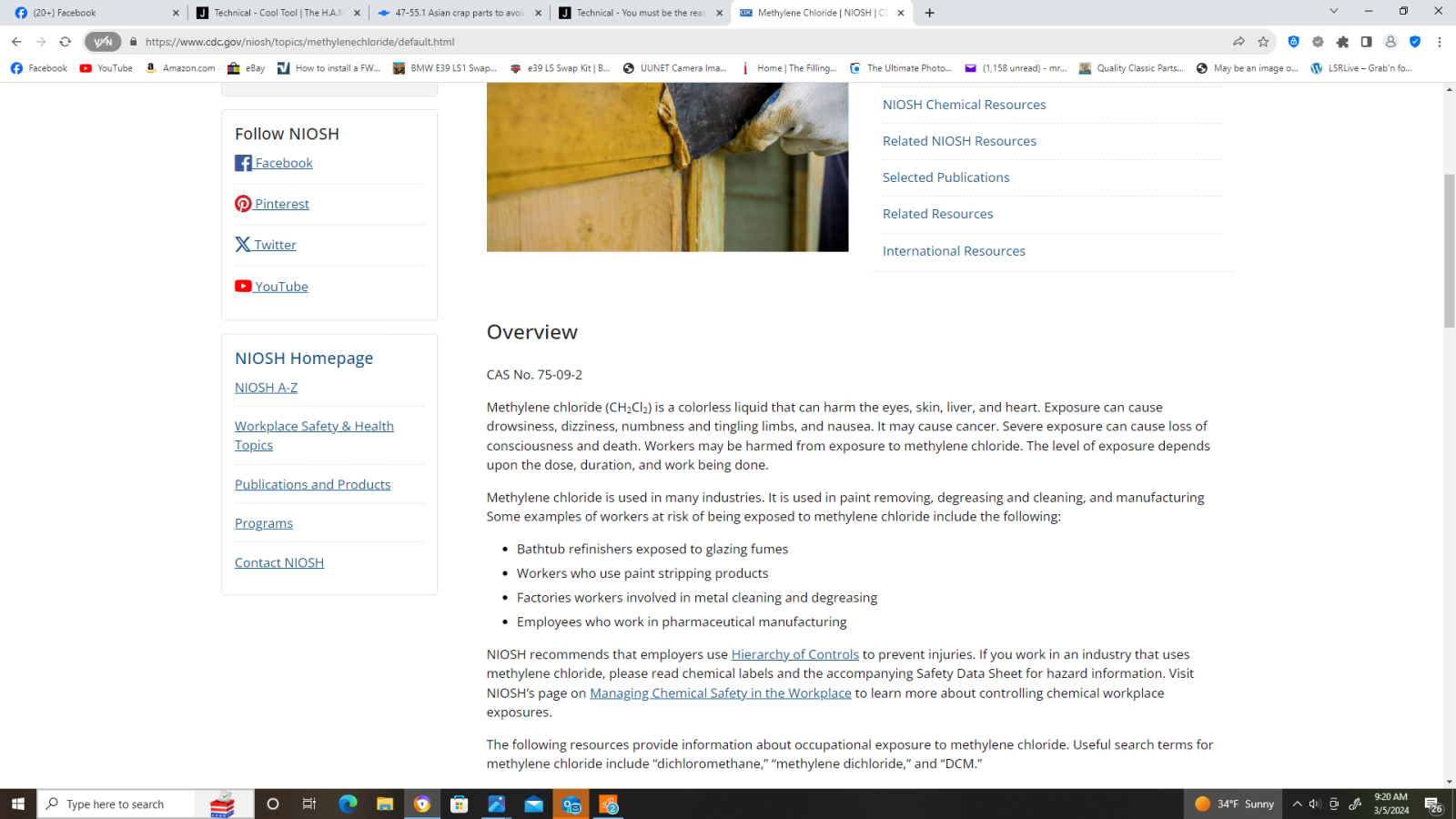Open Publications and Products link
1456x819 pixels.
(x=312, y=485)
